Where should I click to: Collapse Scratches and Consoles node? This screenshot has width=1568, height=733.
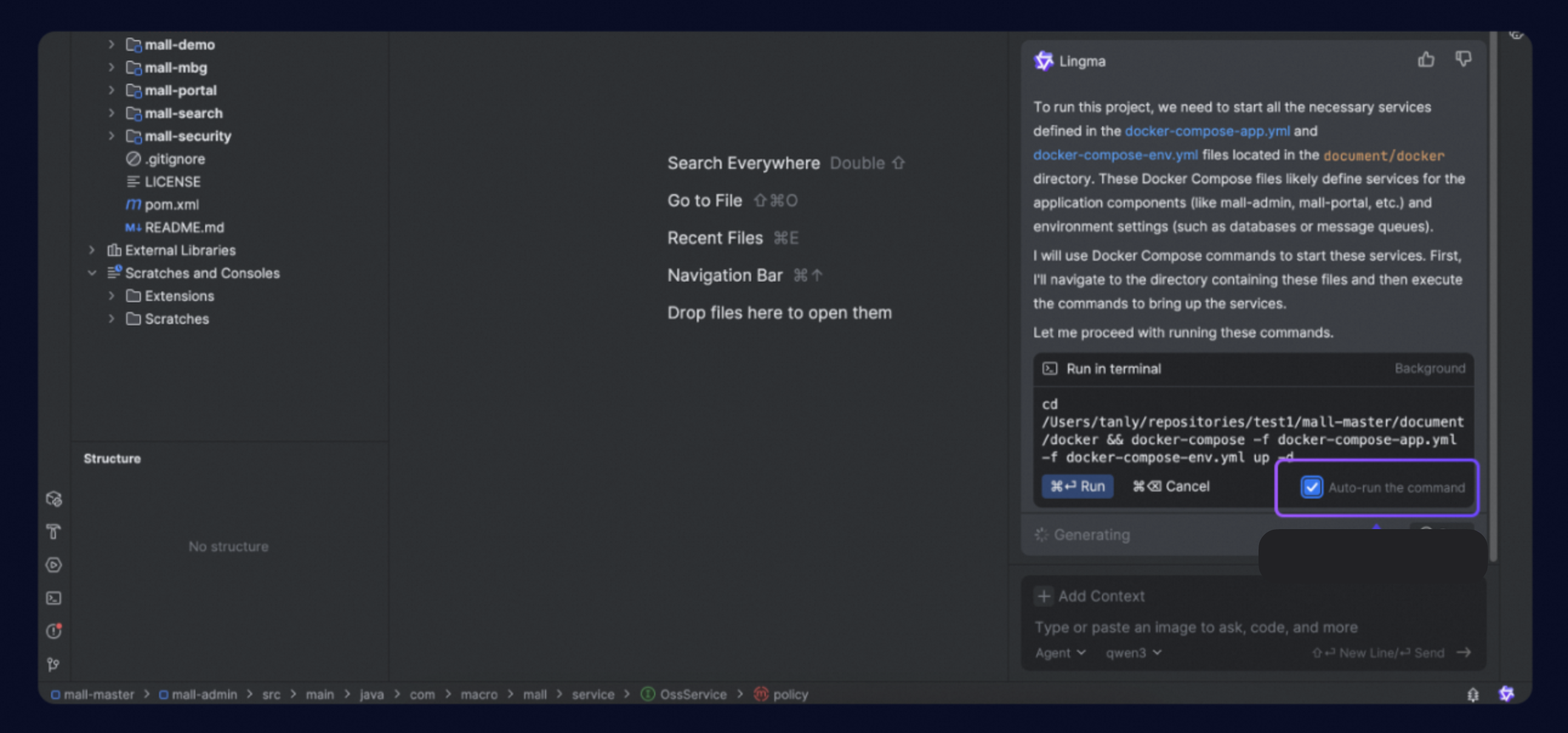[92, 272]
